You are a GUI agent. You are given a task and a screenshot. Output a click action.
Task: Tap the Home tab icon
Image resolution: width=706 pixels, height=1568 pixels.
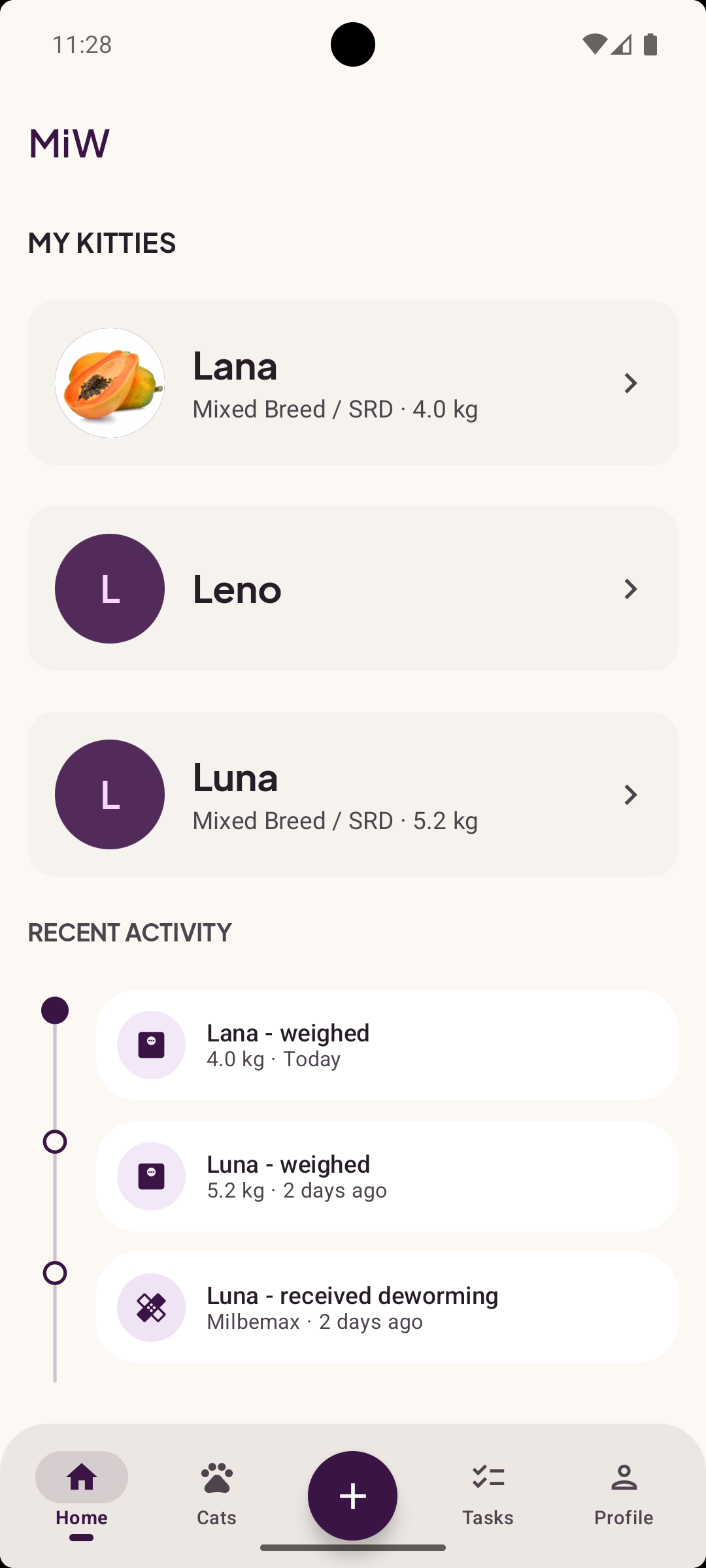pyautogui.click(x=82, y=1478)
